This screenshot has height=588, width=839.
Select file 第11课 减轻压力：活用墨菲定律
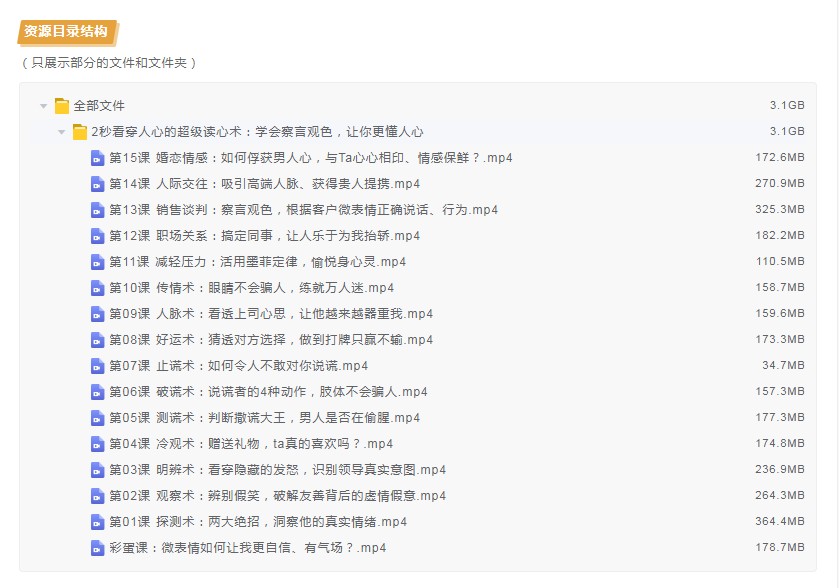pos(257,262)
